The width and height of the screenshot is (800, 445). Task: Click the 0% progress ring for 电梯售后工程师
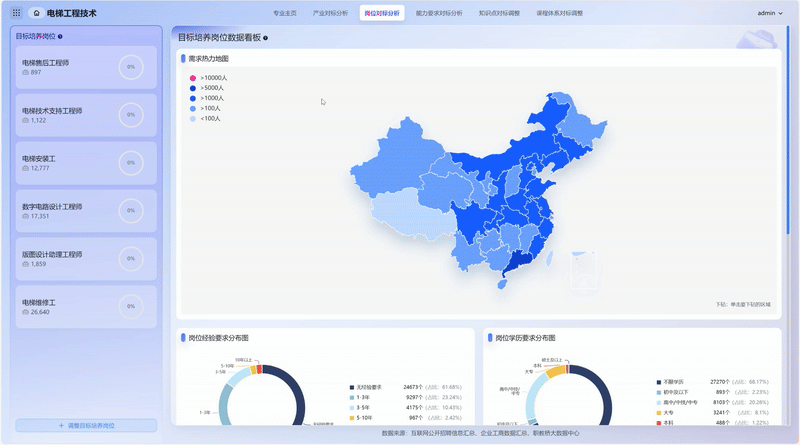[x=130, y=67]
